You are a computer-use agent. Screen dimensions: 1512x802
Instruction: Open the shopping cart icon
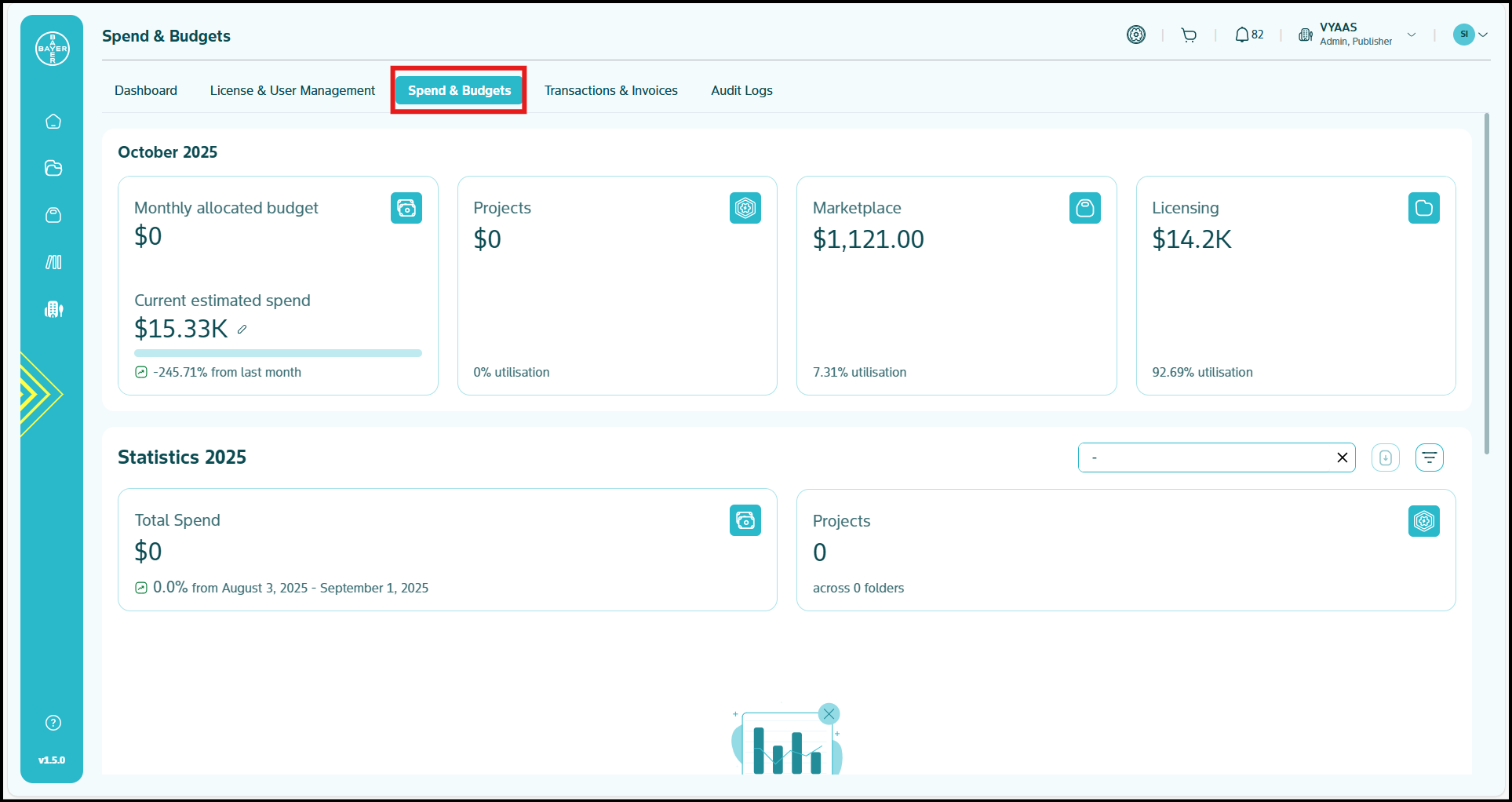[x=1189, y=35]
